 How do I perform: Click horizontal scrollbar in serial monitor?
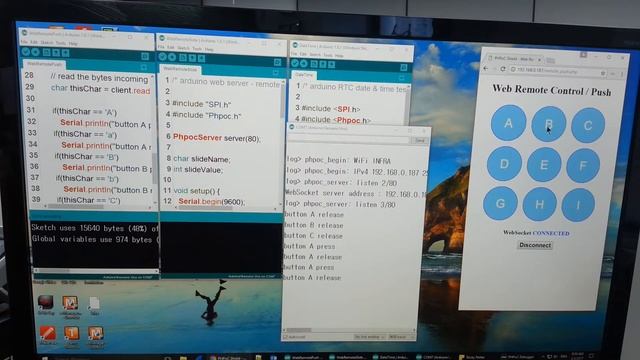(349, 330)
